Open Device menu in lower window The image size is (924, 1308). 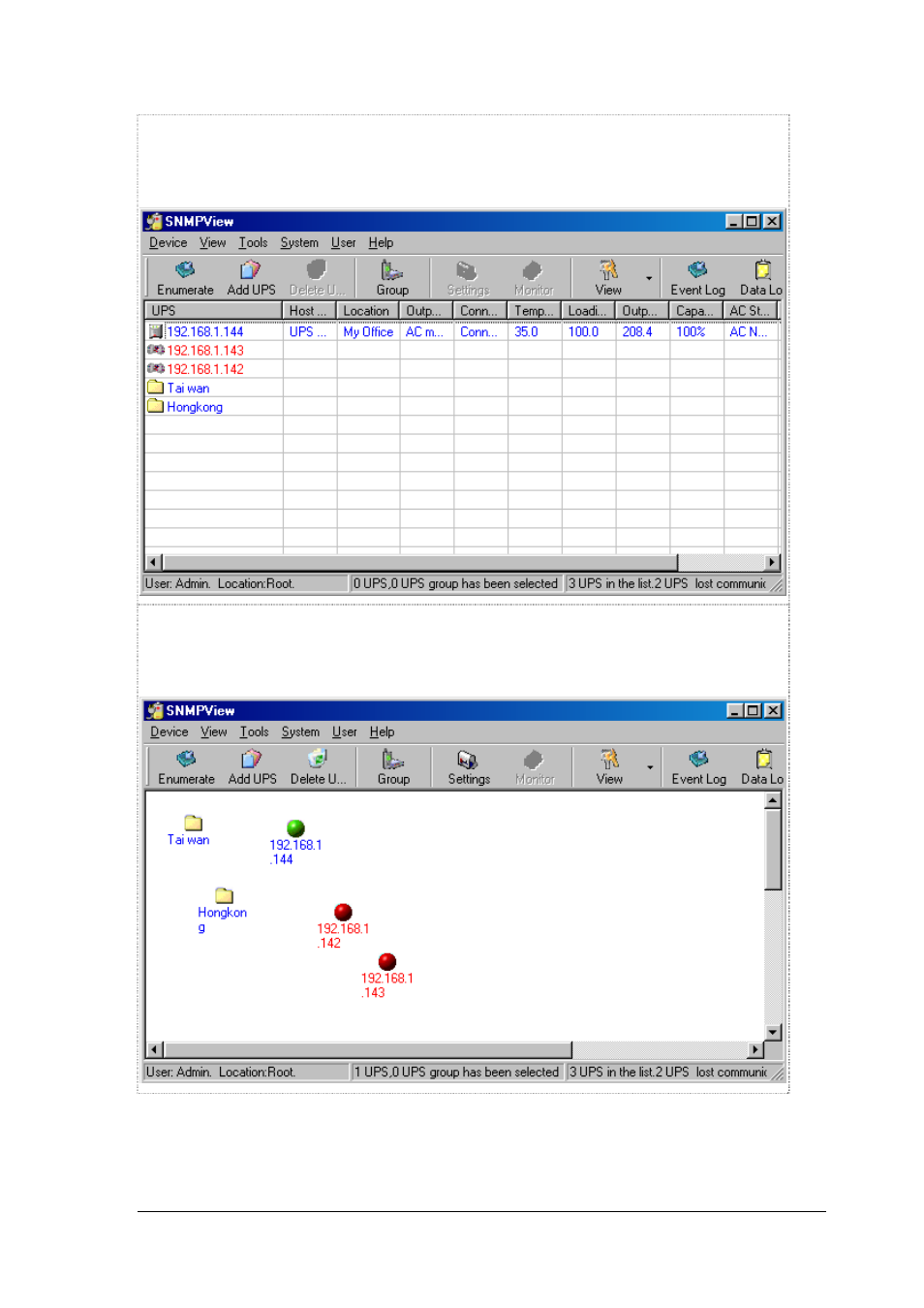click(x=169, y=732)
